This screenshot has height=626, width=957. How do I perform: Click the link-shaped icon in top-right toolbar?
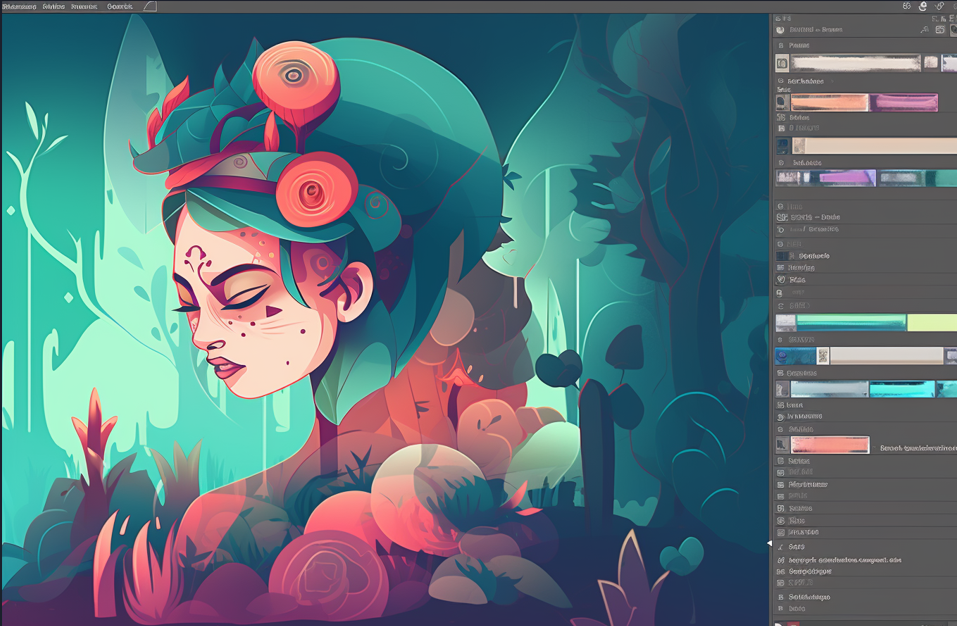click(939, 6)
